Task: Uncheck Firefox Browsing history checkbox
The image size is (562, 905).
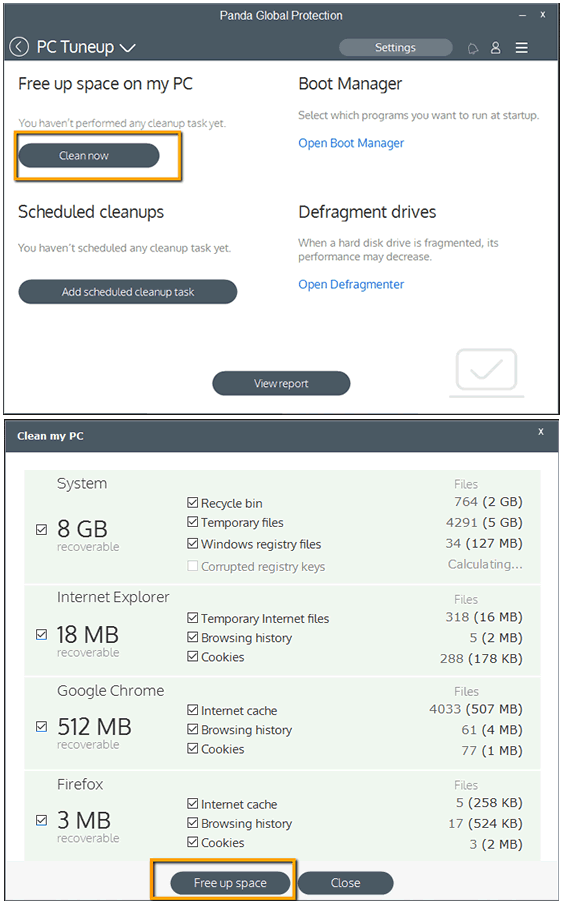Action: pyautogui.click(x=193, y=822)
